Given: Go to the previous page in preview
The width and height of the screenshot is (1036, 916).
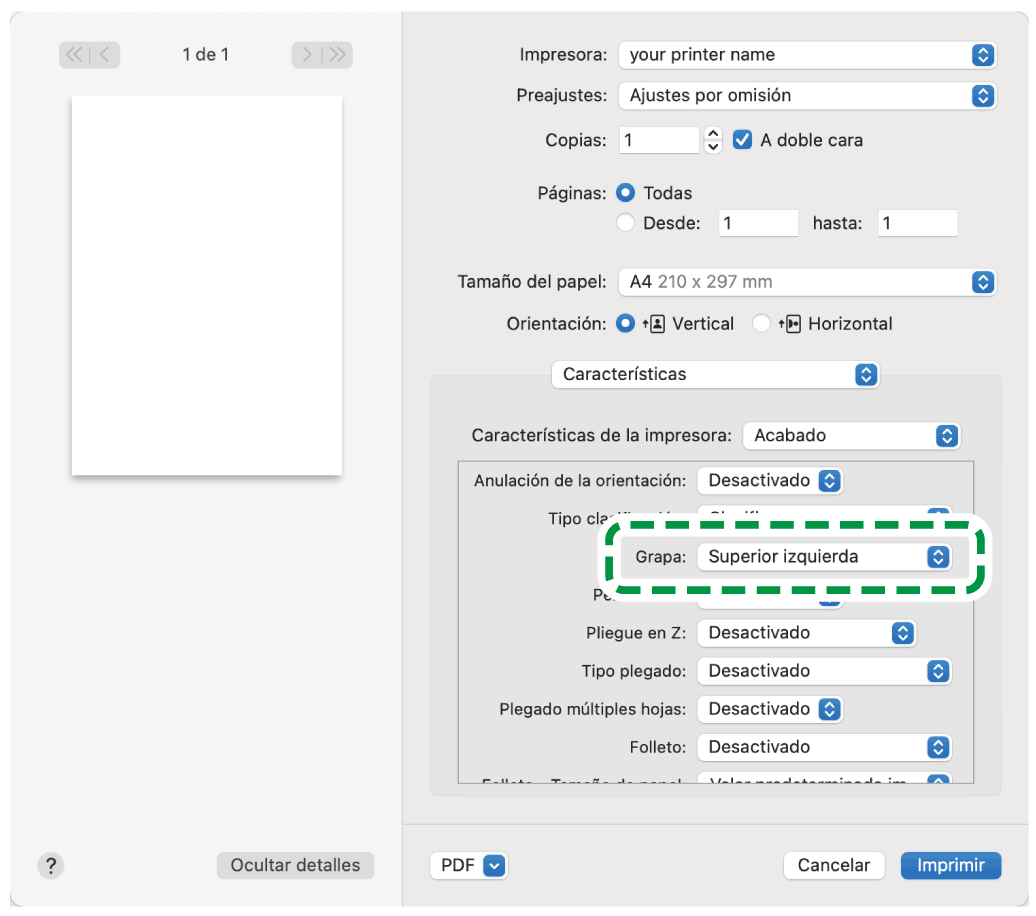Looking at the screenshot, I should 105,55.
